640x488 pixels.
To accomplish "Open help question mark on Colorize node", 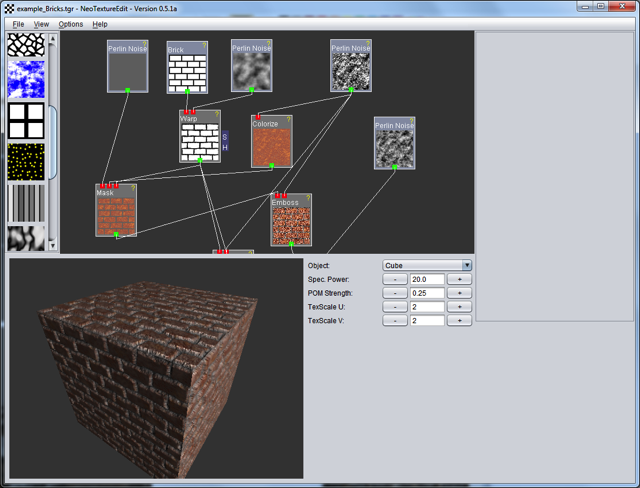I will tap(289, 119).
